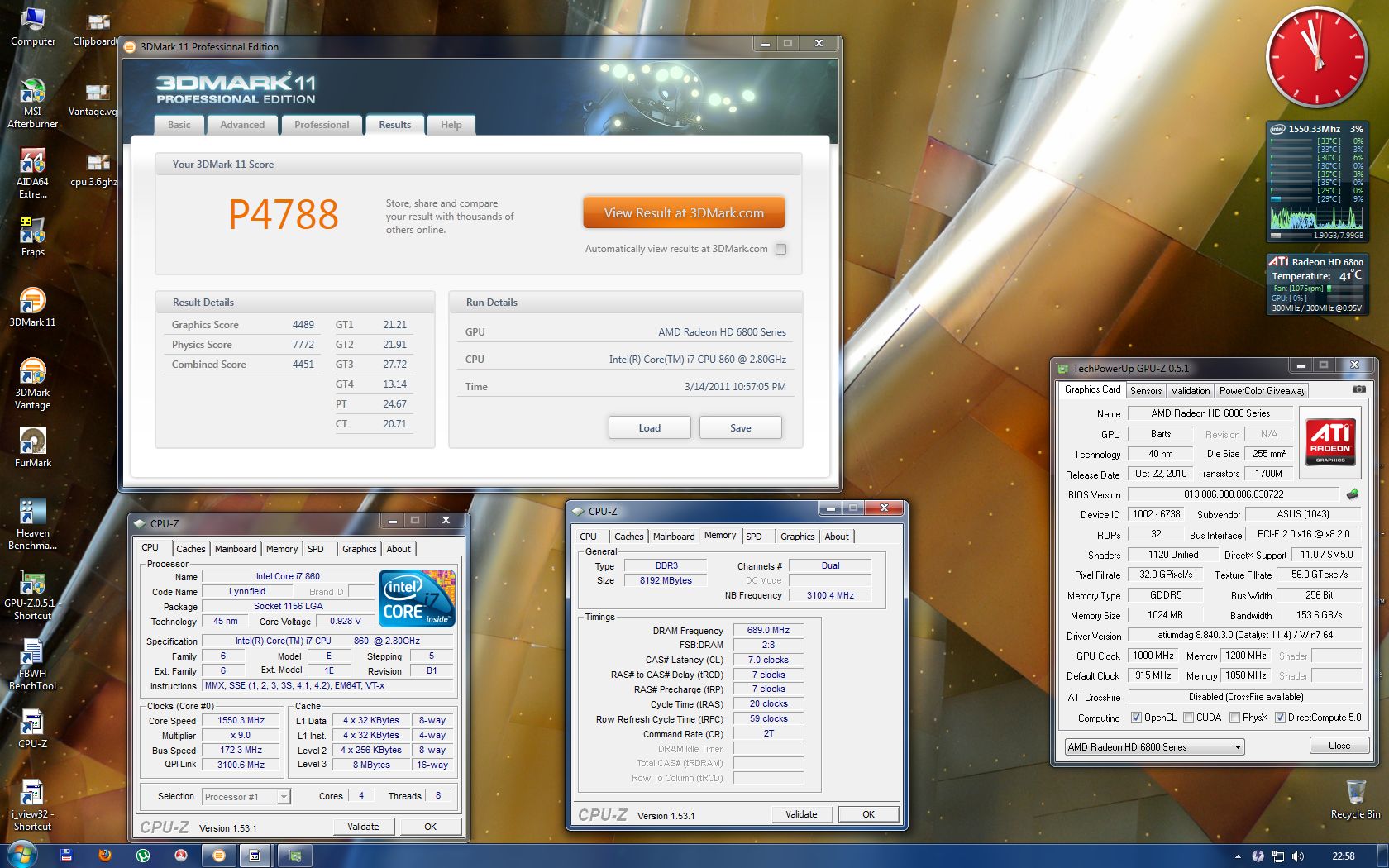Image resolution: width=1389 pixels, height=868 pixels.
Task: Toggle the OpenCL checkbox in GPU-Z
Action: (x=1136, y=717)
